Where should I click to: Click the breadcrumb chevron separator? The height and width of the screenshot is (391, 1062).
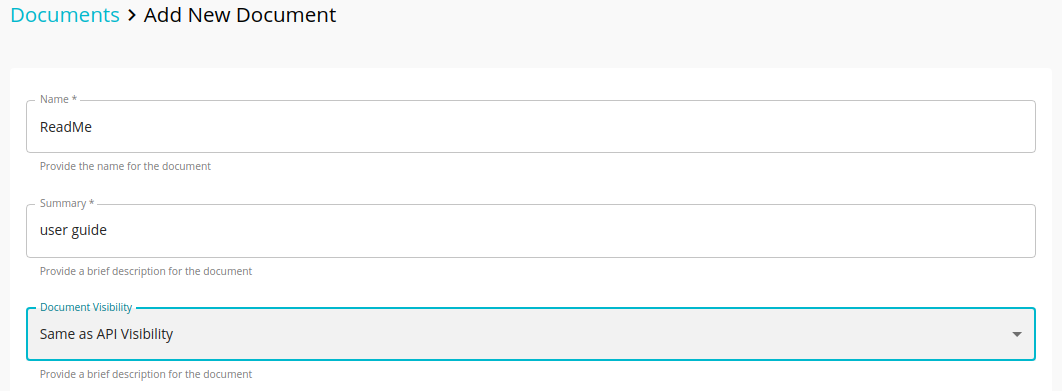click(x=131, y=15)
